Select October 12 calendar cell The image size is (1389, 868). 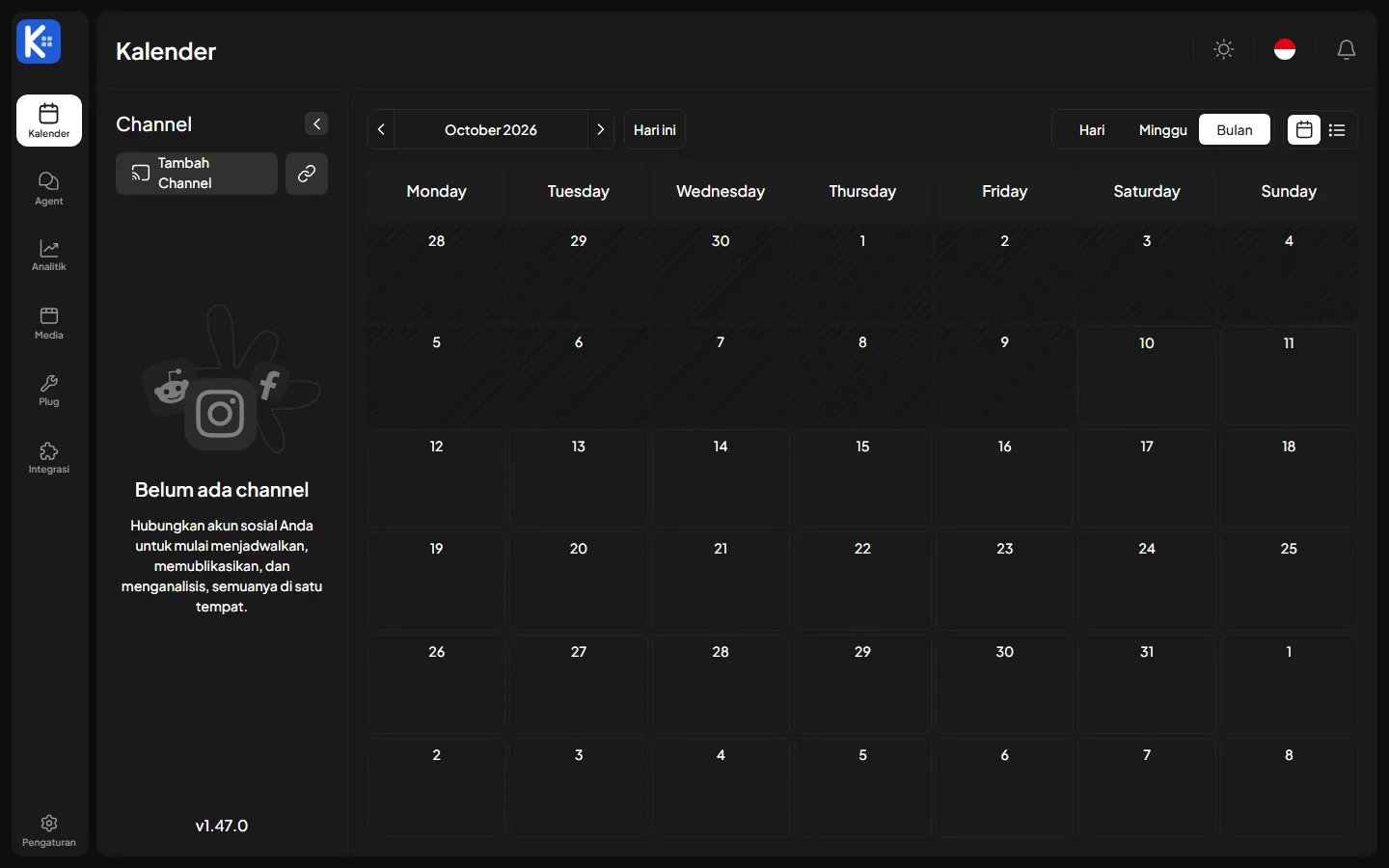tap(436, 478)
